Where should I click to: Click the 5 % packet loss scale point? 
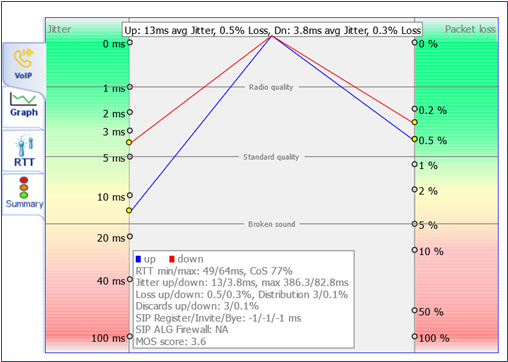[x=414, y=224]
